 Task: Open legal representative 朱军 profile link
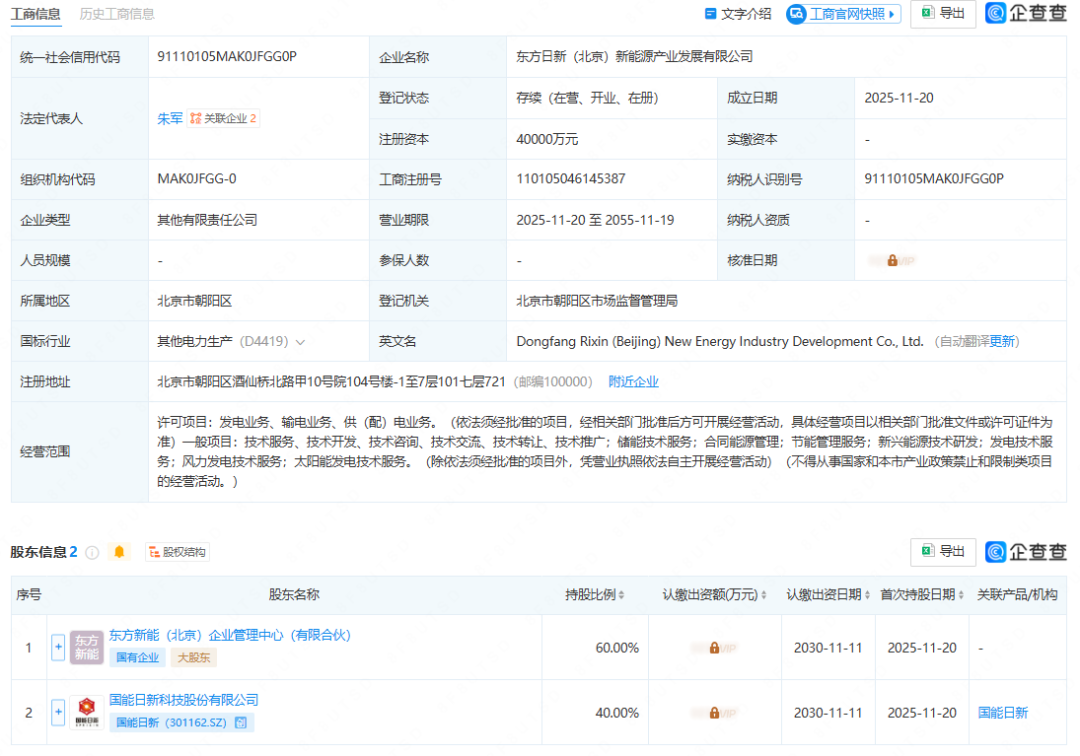click(x=170, y=118)
